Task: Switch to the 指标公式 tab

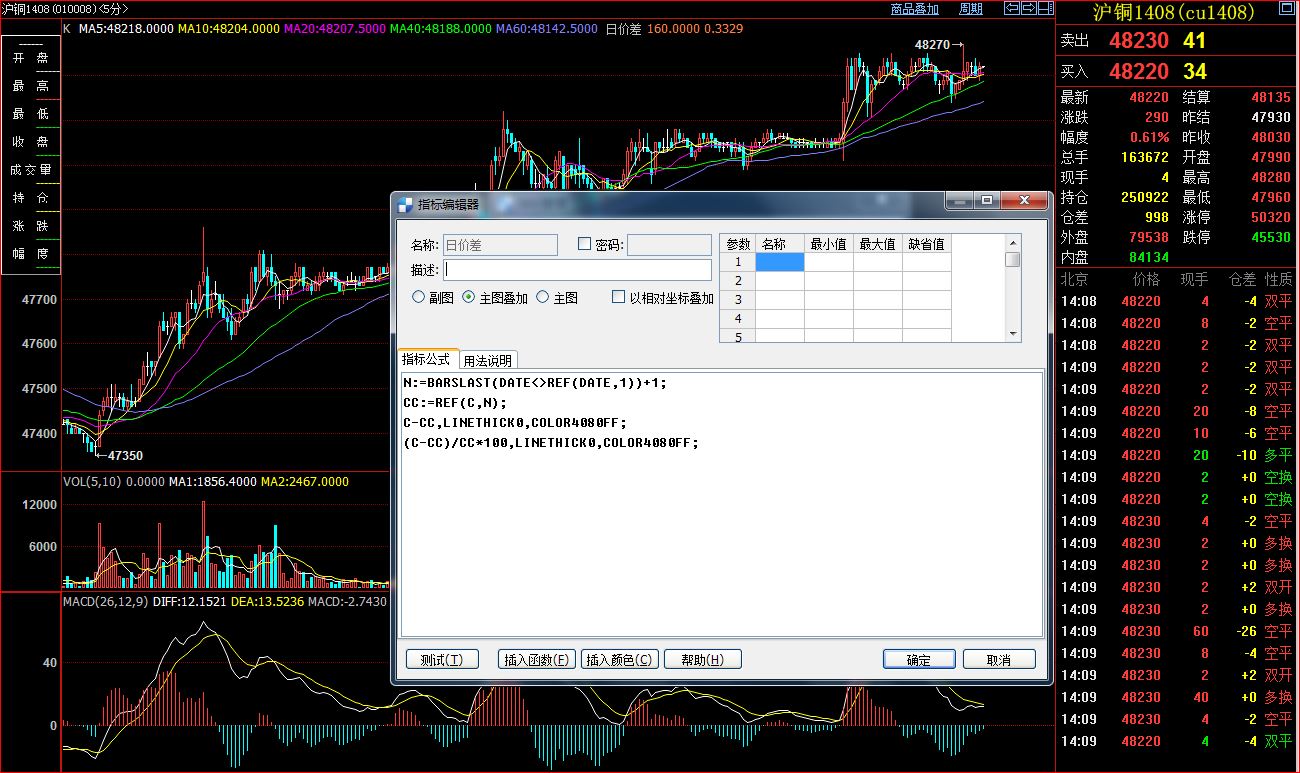Action: click(428, 360)
